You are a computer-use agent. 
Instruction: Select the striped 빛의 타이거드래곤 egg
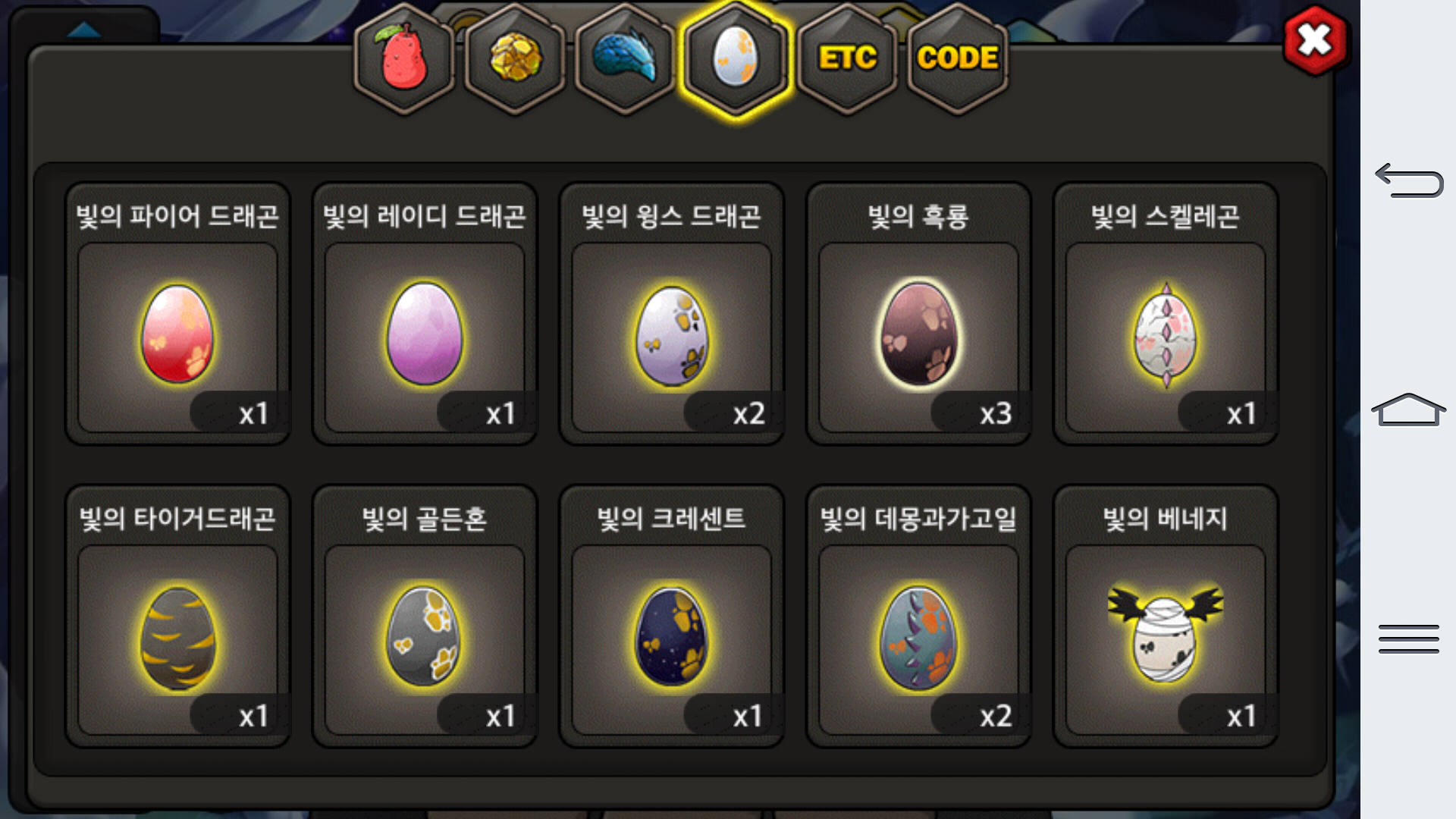pyautogui.click(x=178, y=617)
